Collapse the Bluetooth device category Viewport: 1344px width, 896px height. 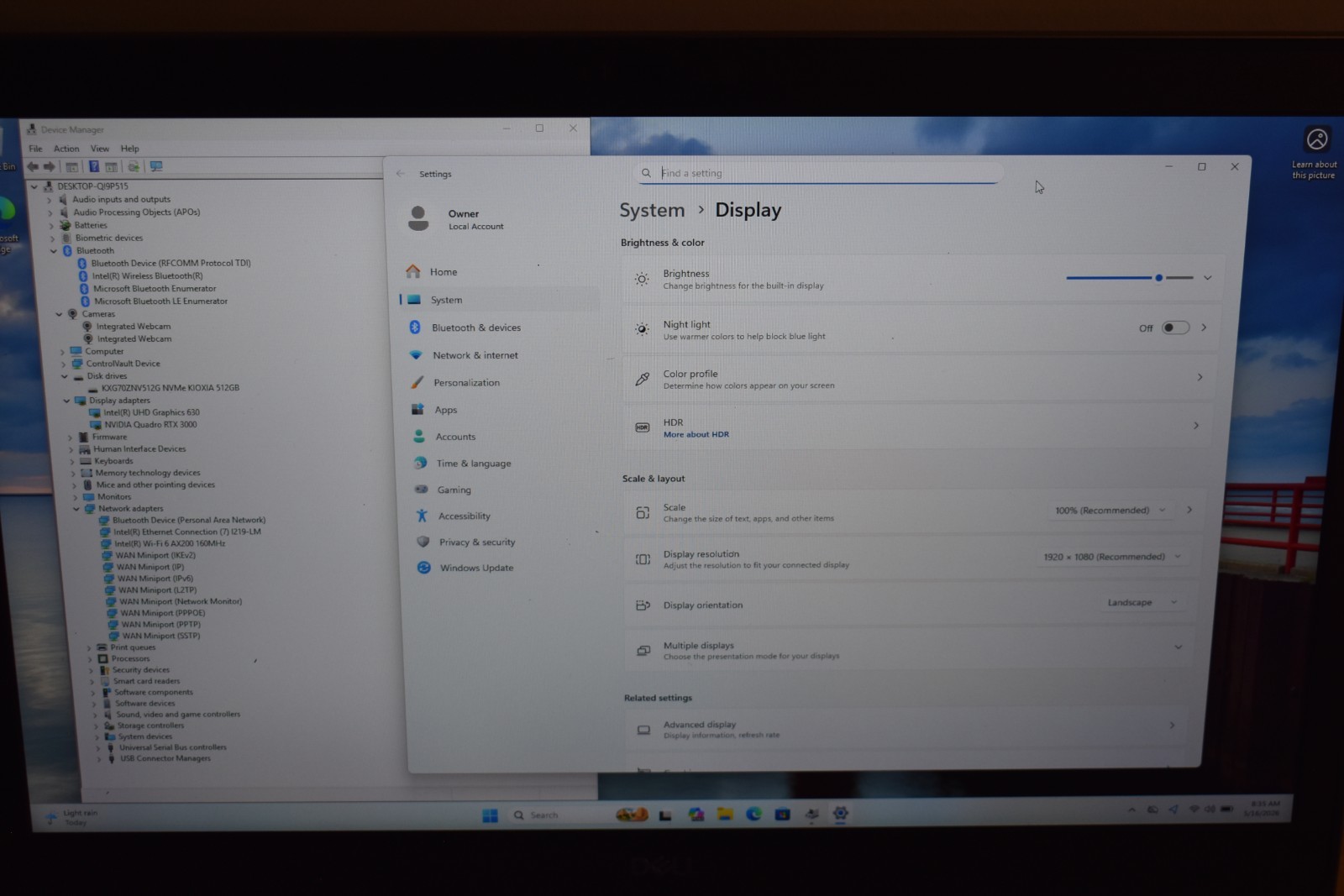55,251
